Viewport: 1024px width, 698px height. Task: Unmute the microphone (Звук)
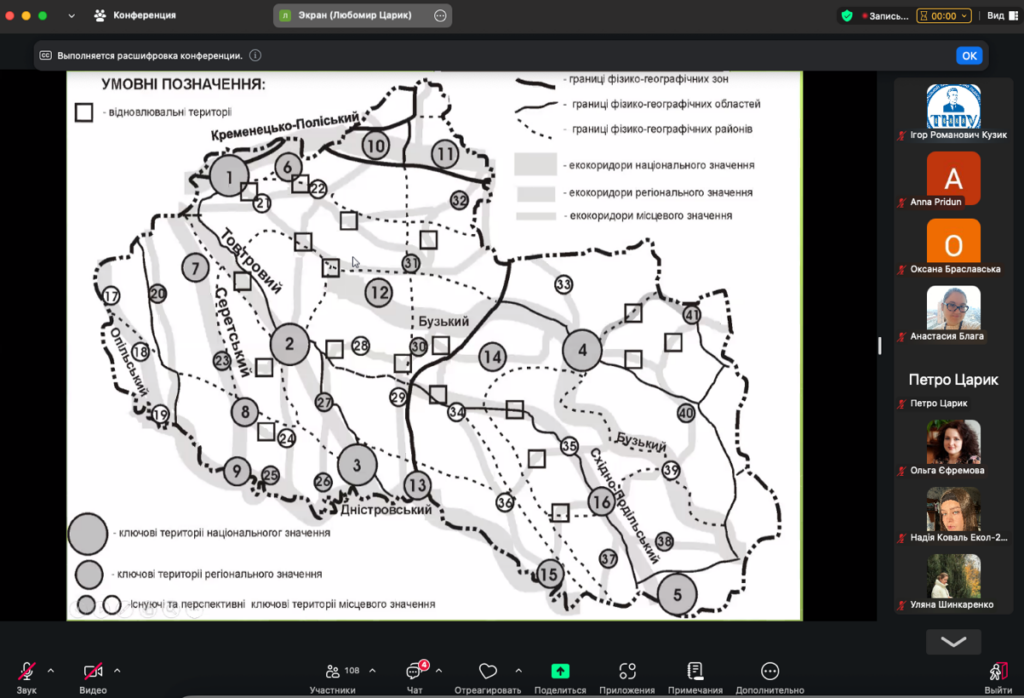click(26, 672)
